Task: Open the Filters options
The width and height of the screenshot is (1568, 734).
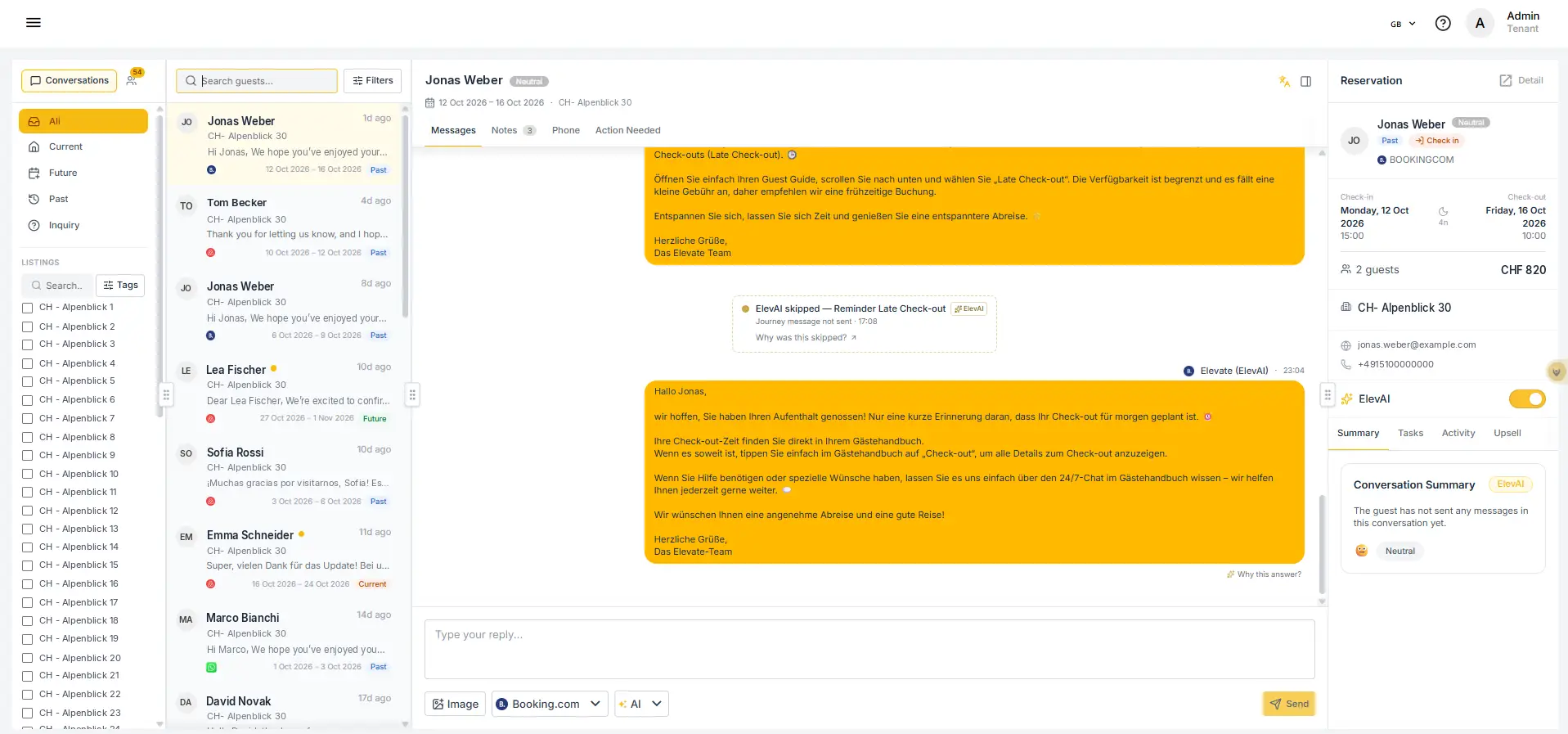Action: click(x=373, y=80)
